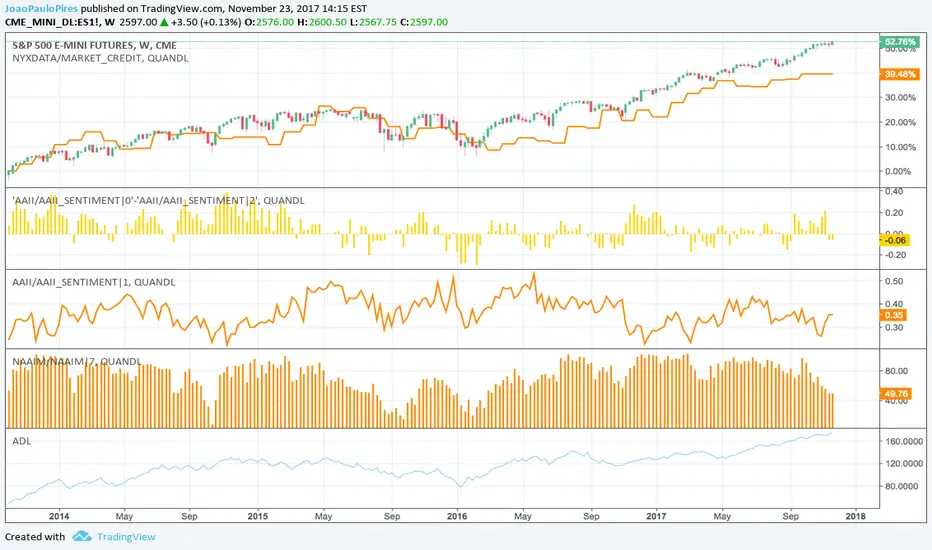The height and width of the screenshot is (550, 932).
Task: Click the NAAIM/NAAIM|7, QUANDL label
Action: coord(77,362)
